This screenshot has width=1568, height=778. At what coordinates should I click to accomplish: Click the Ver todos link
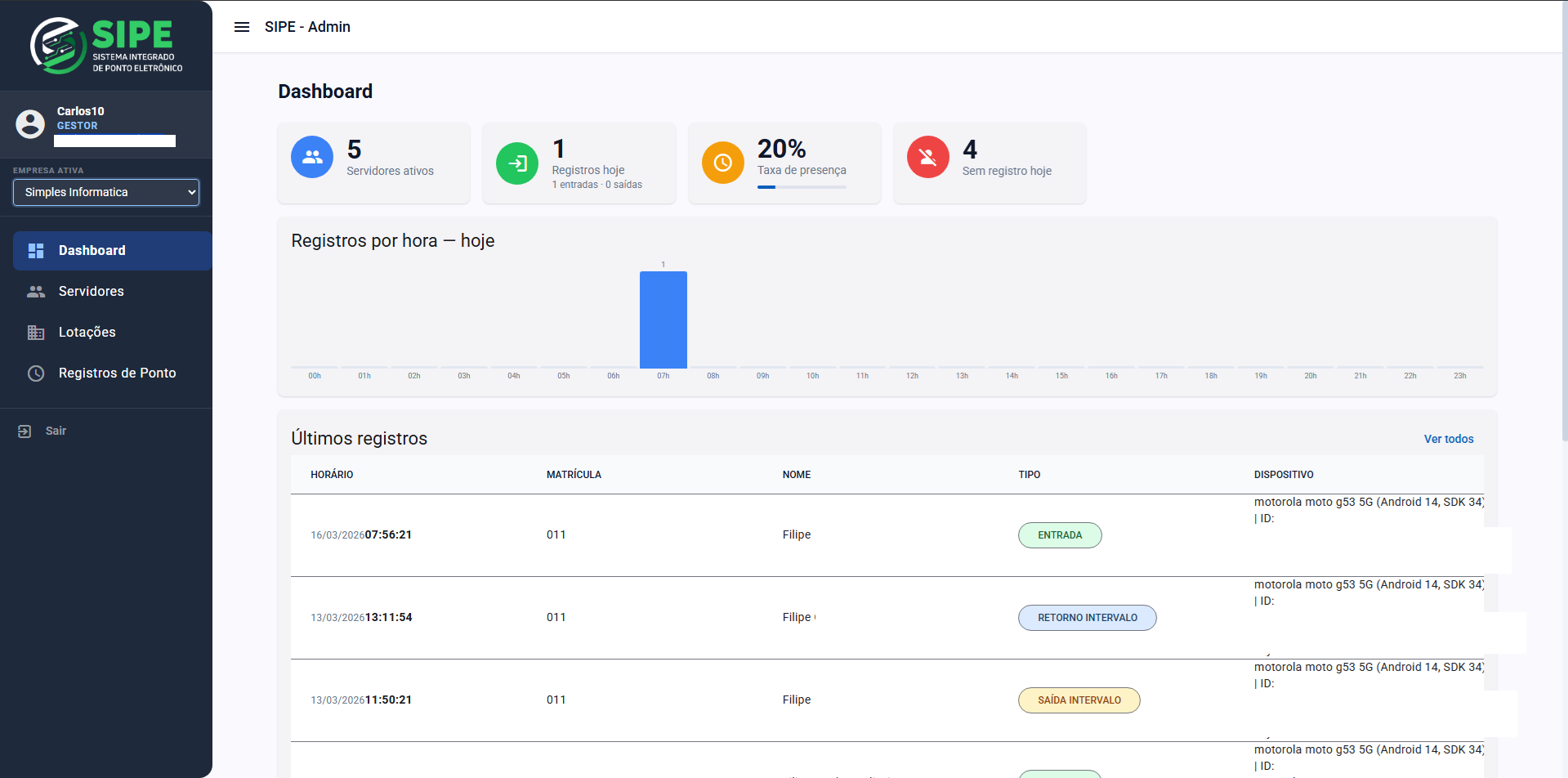click(1449, 439)
